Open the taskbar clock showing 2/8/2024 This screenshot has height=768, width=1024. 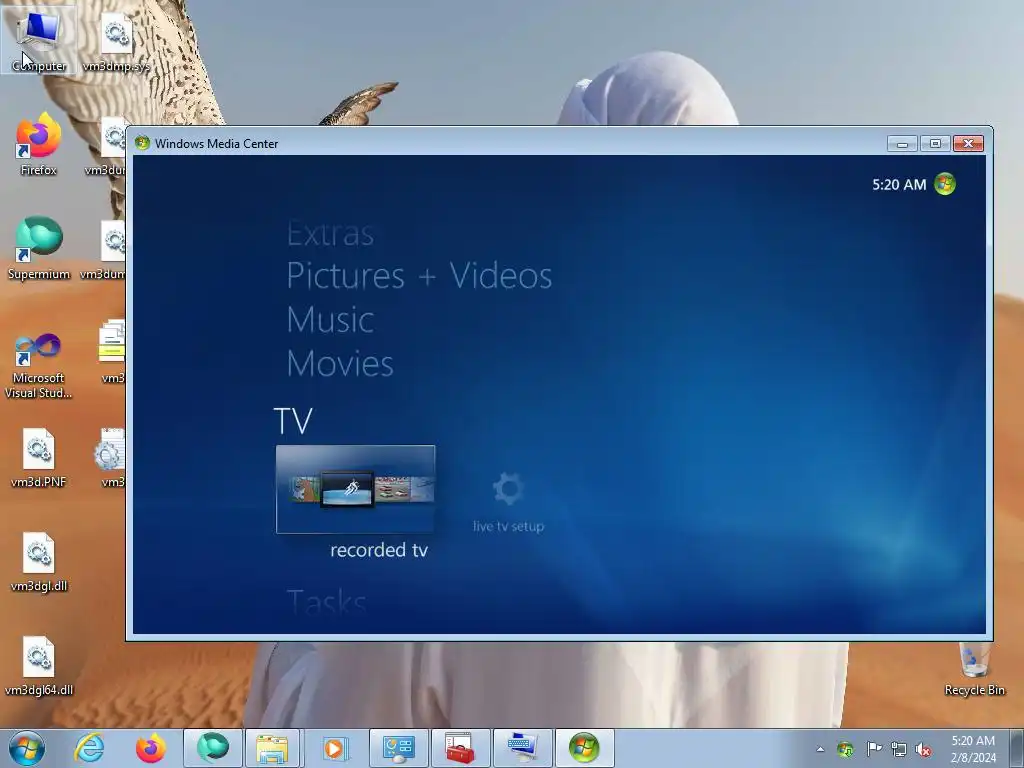point(973,749)
